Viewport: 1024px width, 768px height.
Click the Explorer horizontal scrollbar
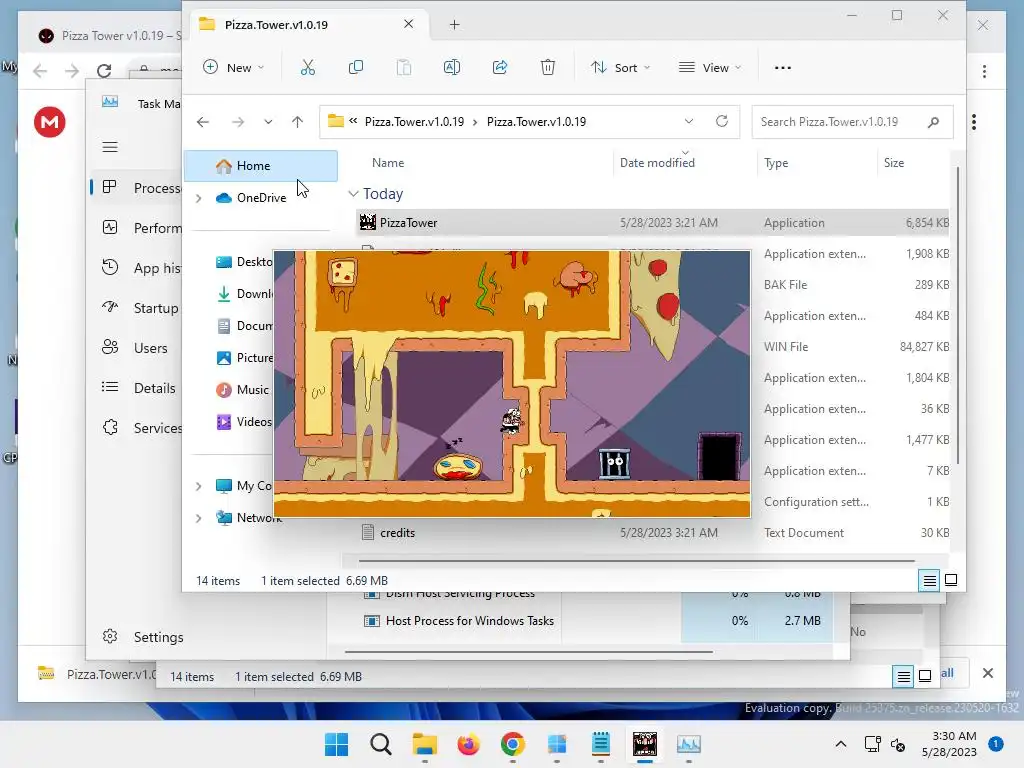[x=637, y=560]
